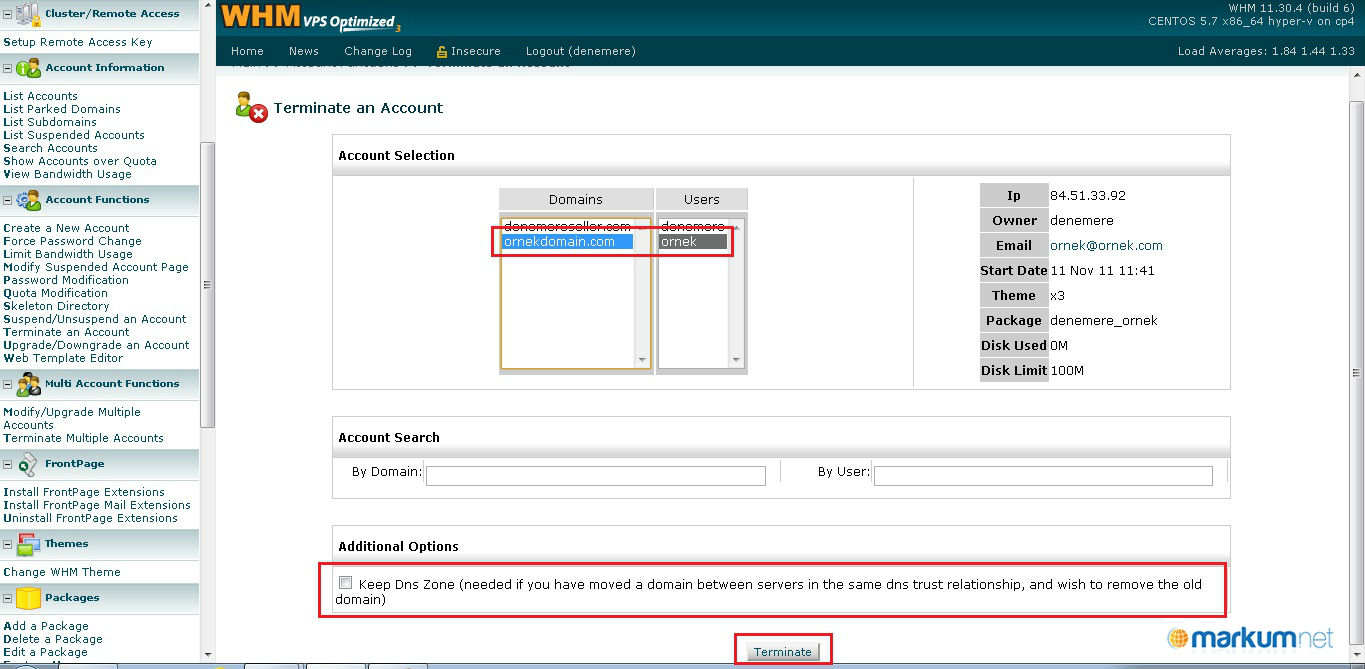Click the Themes section icon
This screenshot has width=1365, height=669.
(x=28, y=544)
